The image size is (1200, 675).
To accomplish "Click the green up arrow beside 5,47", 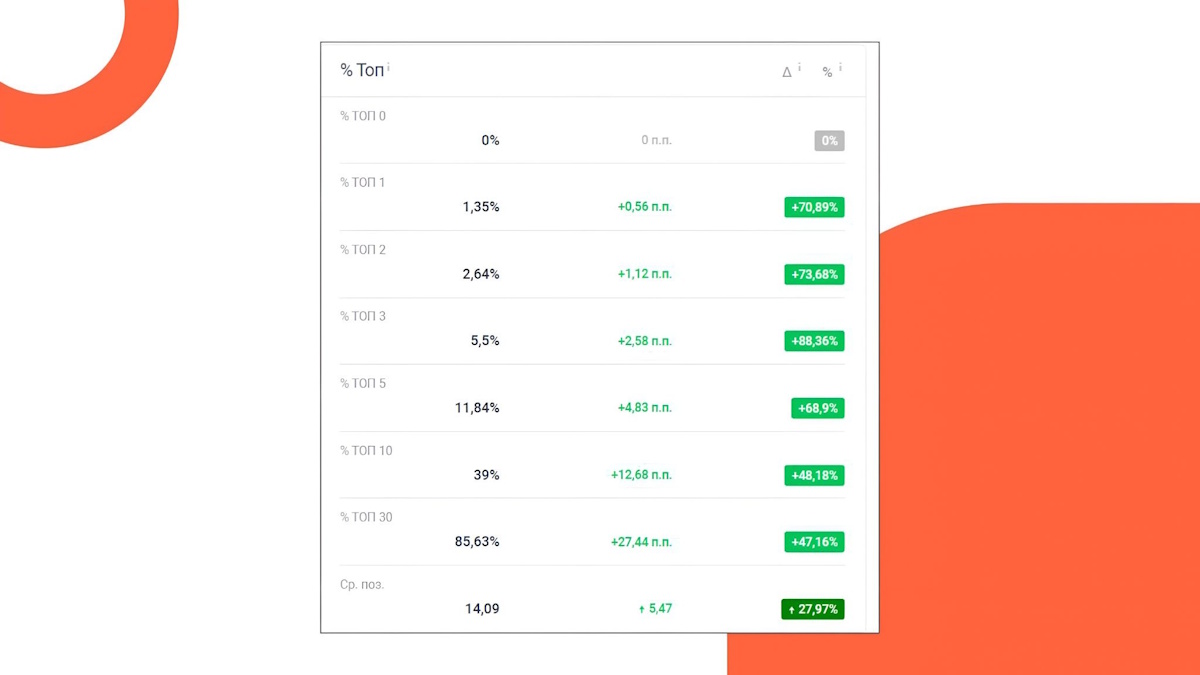I will 642,609.
